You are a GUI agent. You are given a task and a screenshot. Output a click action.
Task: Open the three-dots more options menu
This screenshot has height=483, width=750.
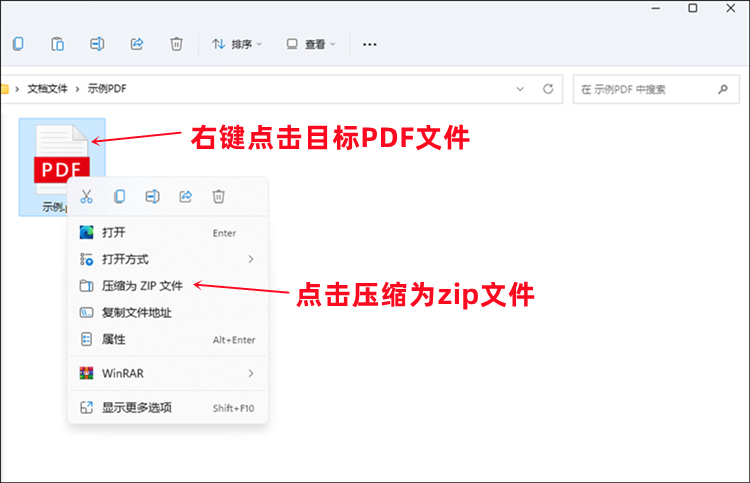coord(369,44)
